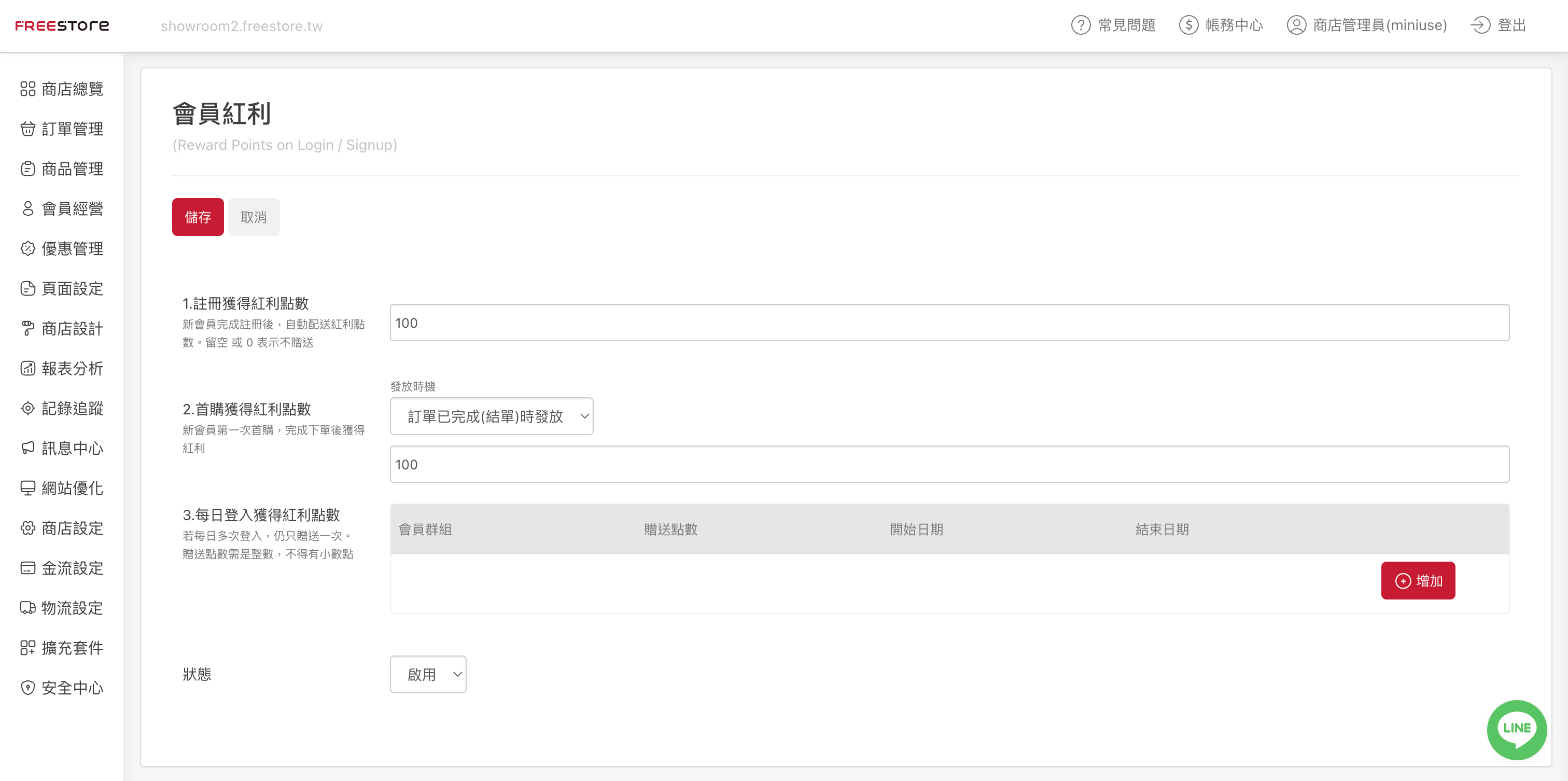The height and width of the screenshot is (781, 1568).
Task: Focus the signup reward points field
Action: pyautogui.click(x=949, y=323)
